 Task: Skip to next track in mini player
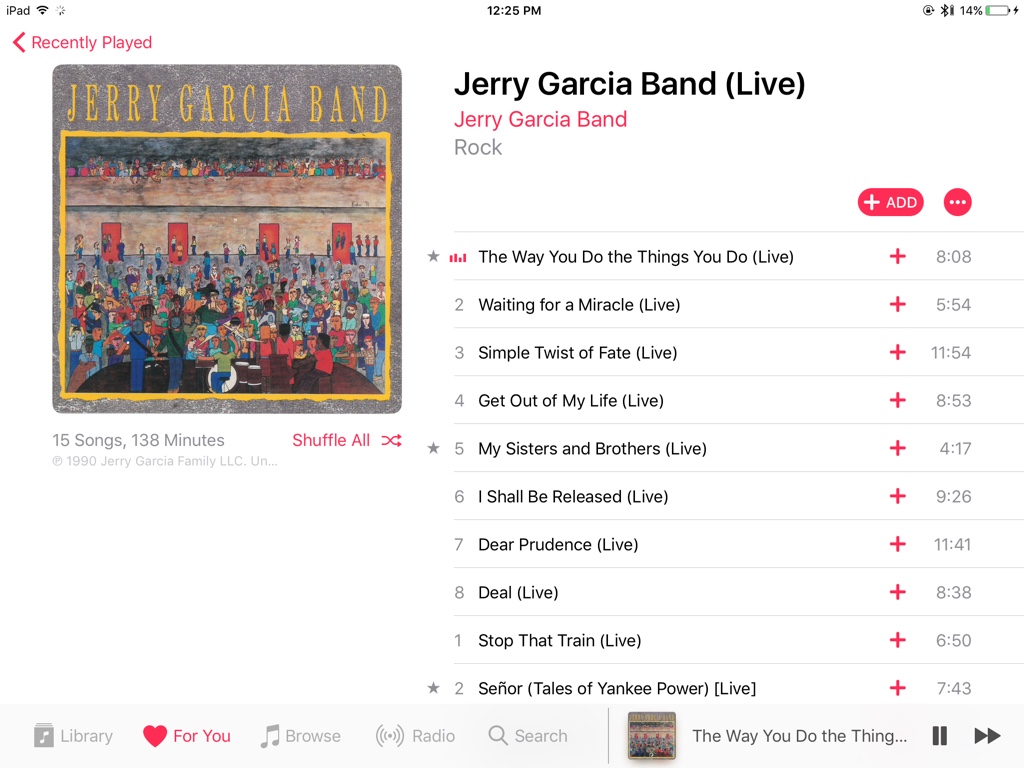tap(987, 735)
